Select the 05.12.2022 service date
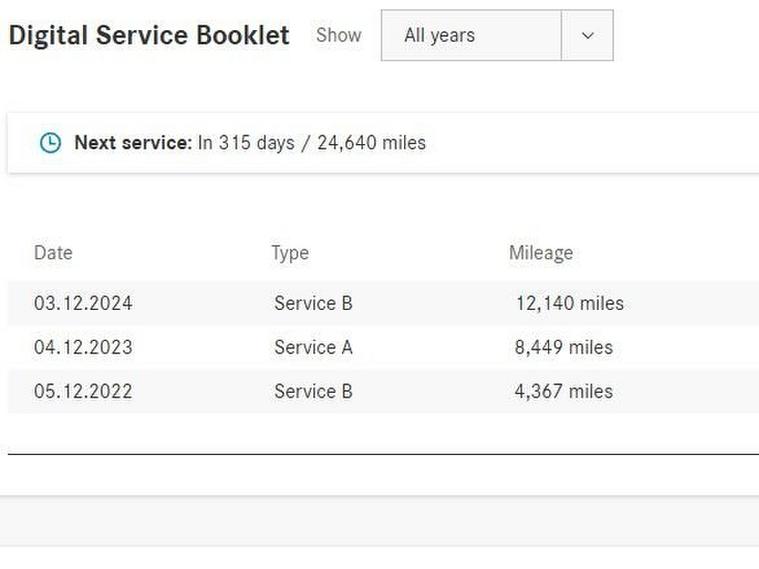This screenshot has height=569, width=759. pyautogui.click(x=83, y=391)
